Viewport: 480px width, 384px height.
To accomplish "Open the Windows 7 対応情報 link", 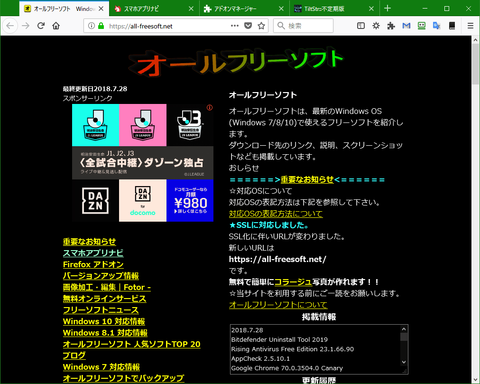I will tap(101, 367).
